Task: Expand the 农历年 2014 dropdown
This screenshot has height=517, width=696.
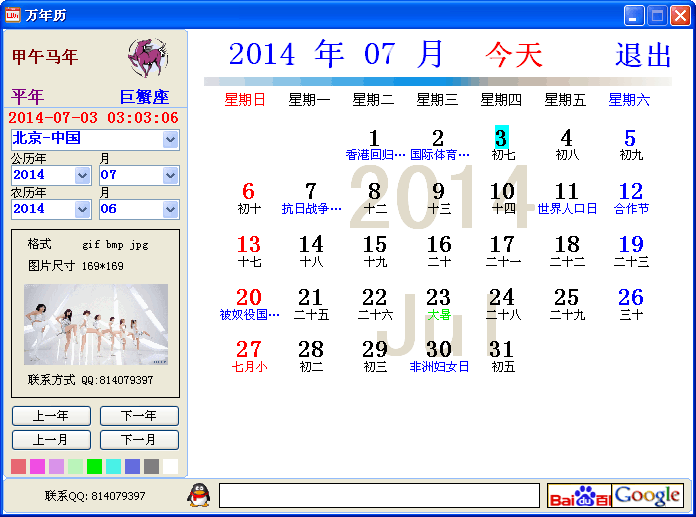Action: click(83, 209)
